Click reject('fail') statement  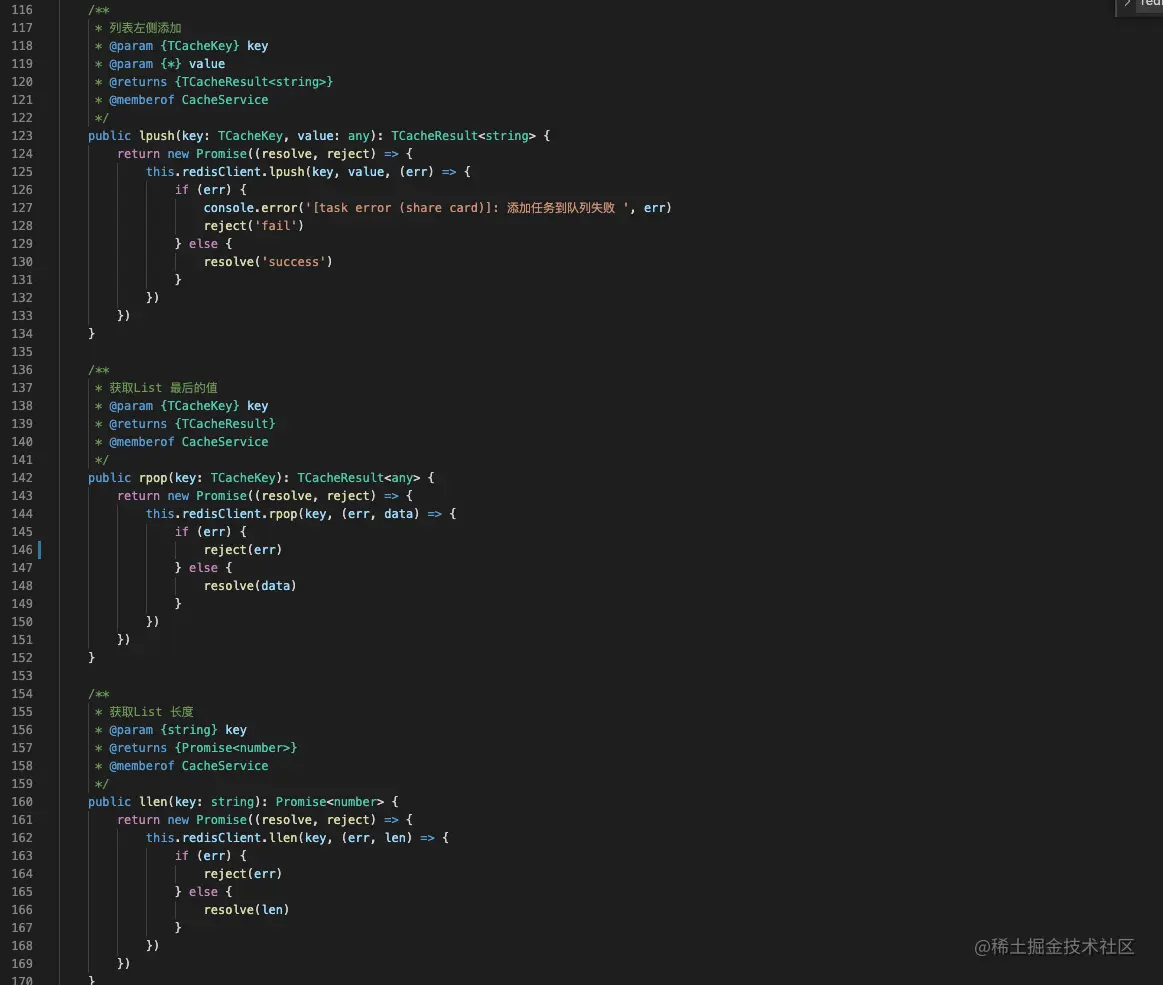click(x=254, y=225)
